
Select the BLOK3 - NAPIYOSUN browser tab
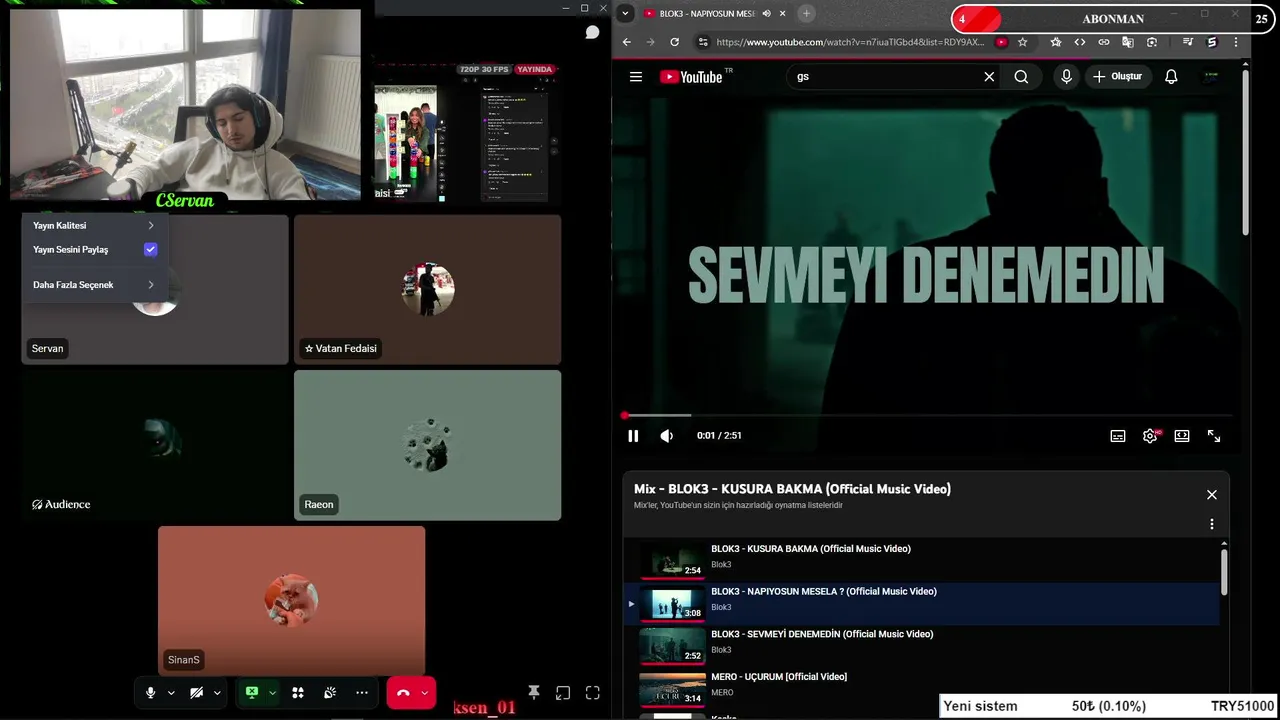(705, 13)
